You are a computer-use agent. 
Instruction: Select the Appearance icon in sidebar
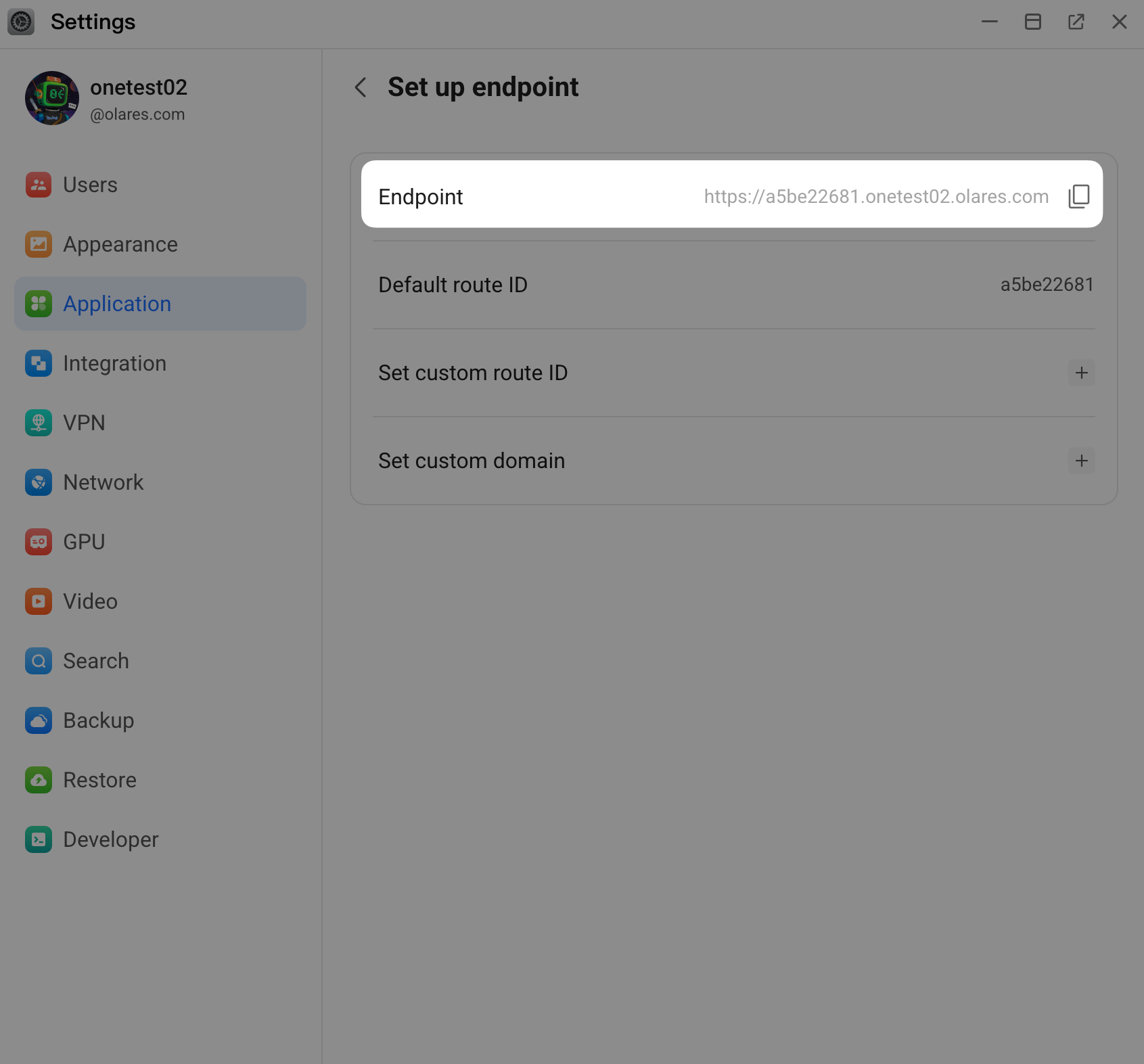39,244
